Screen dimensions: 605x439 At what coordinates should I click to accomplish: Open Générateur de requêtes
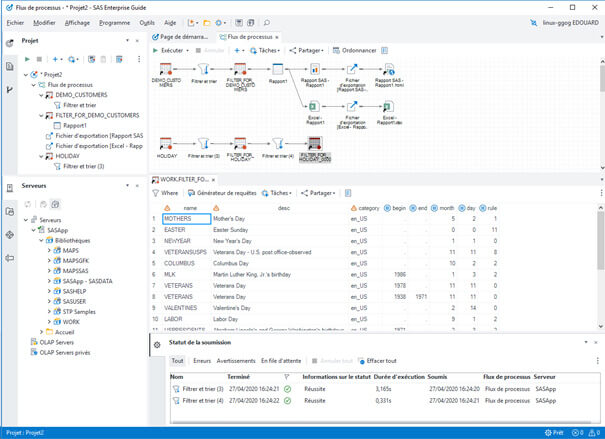click(222, 193)
